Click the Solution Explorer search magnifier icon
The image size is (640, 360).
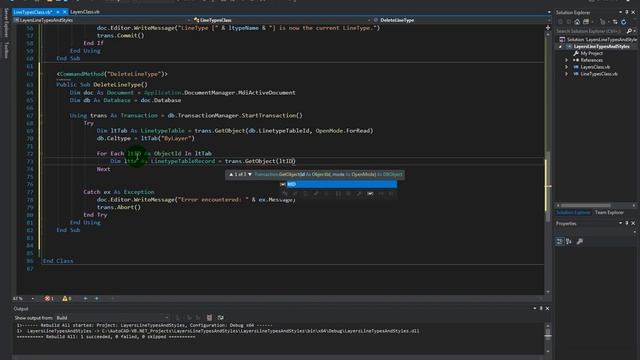pos(629,31)
